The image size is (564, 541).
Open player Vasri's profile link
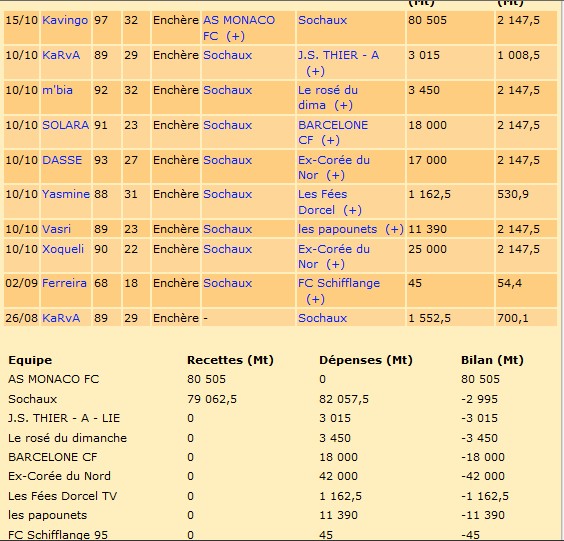[x=56, y=229]
